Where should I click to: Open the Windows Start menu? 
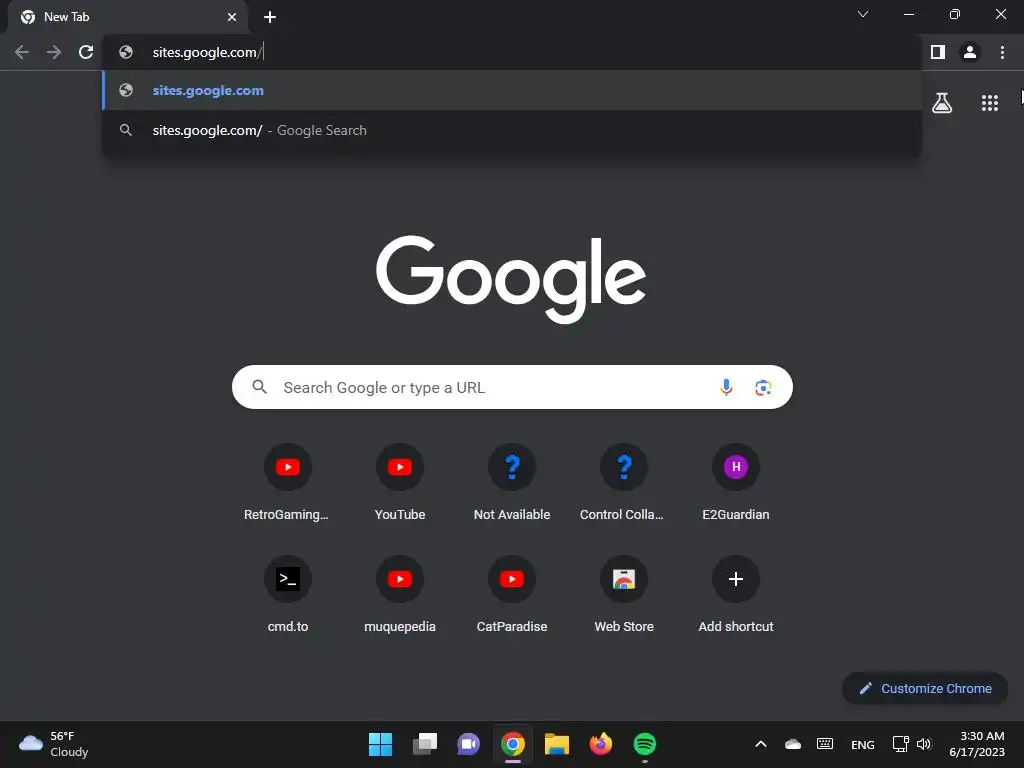[380, 744]
